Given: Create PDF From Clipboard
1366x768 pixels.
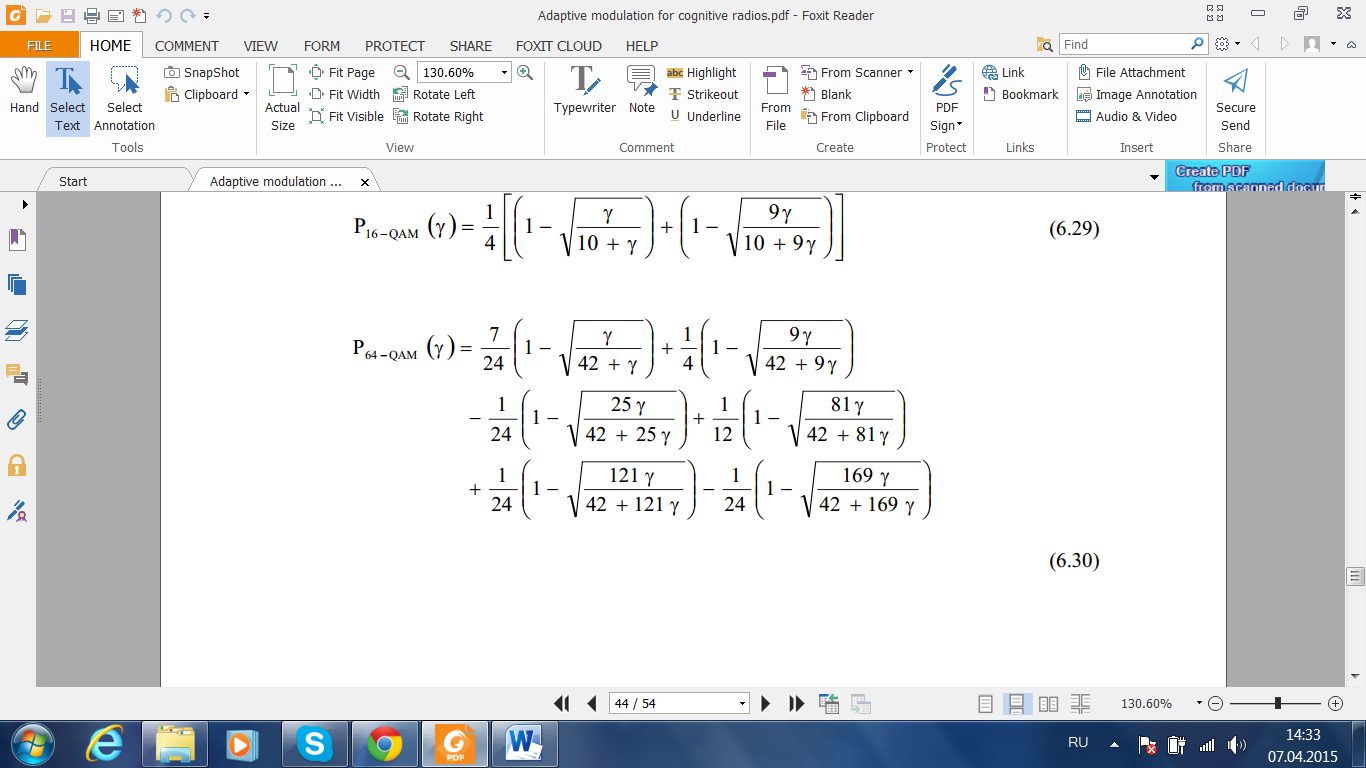Looking at the screenshot, I should 855,117.
